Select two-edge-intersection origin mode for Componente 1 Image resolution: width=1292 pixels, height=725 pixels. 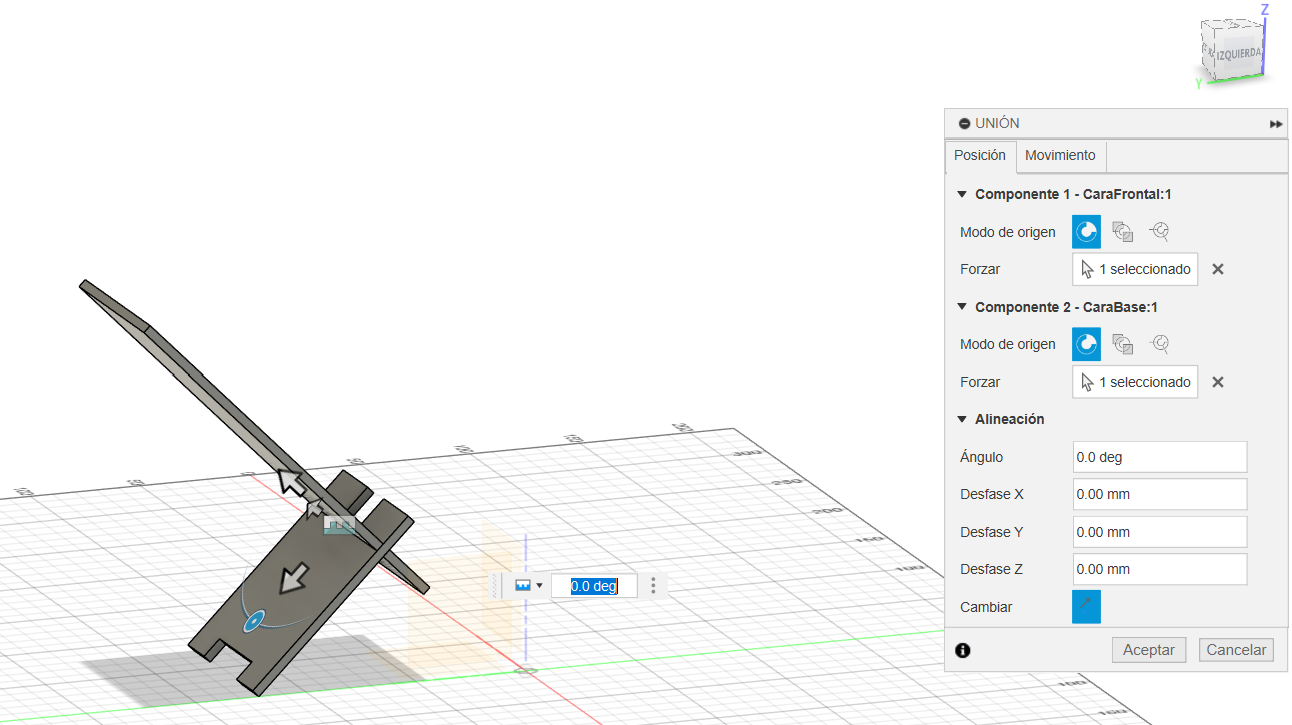pos(1159,232)
